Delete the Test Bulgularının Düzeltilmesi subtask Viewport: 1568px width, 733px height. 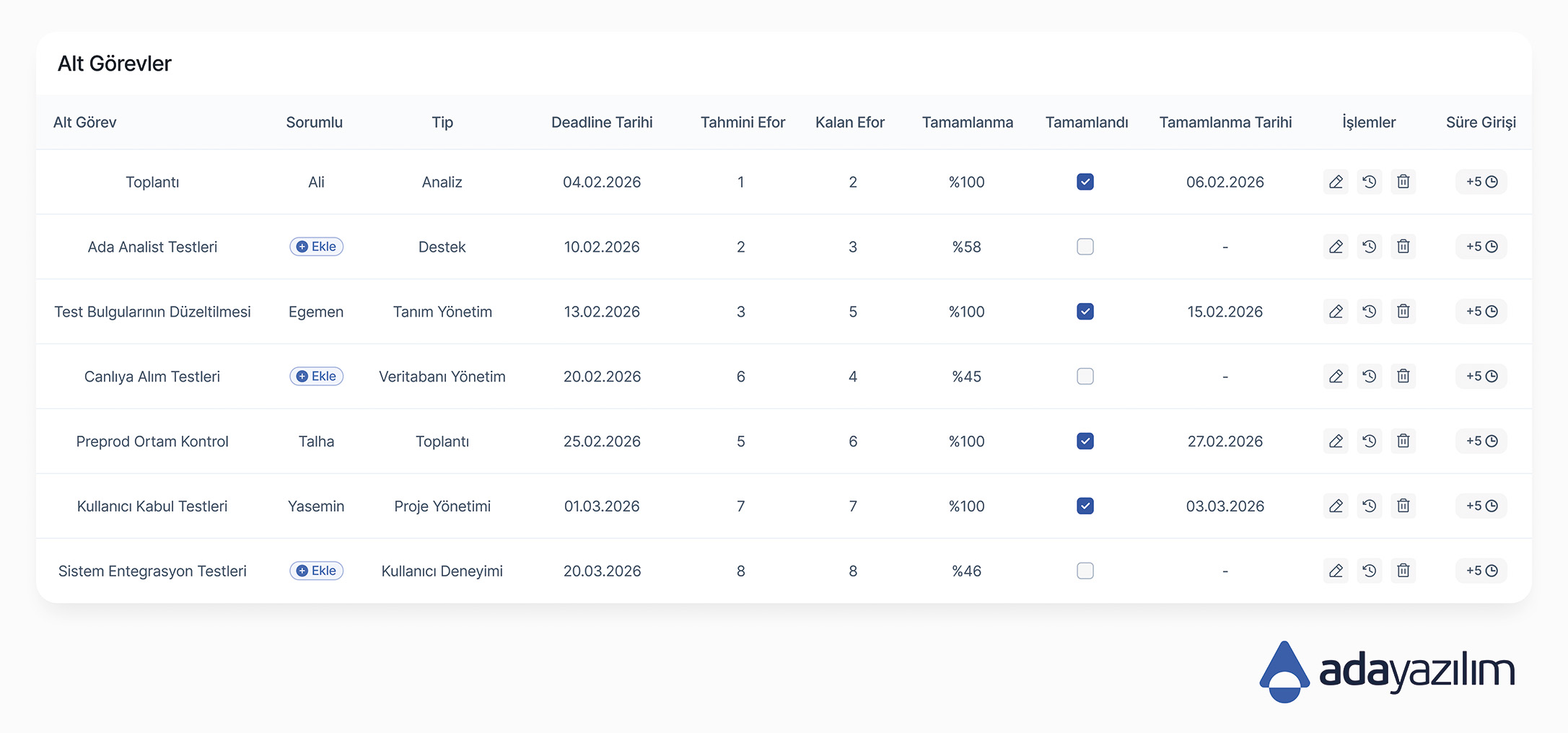coord(1403,312)
